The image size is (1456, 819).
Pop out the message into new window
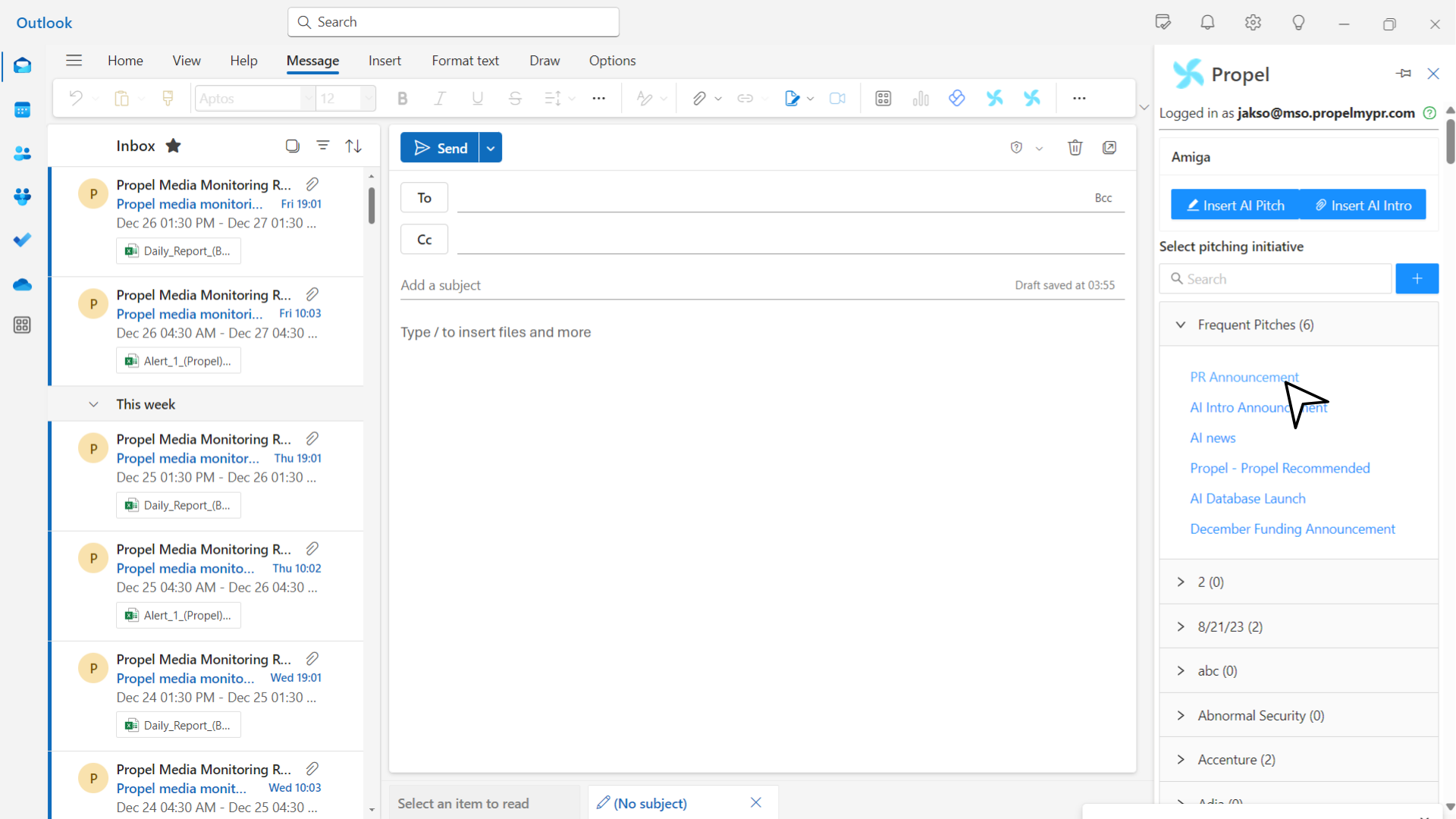pos(1109,148)
